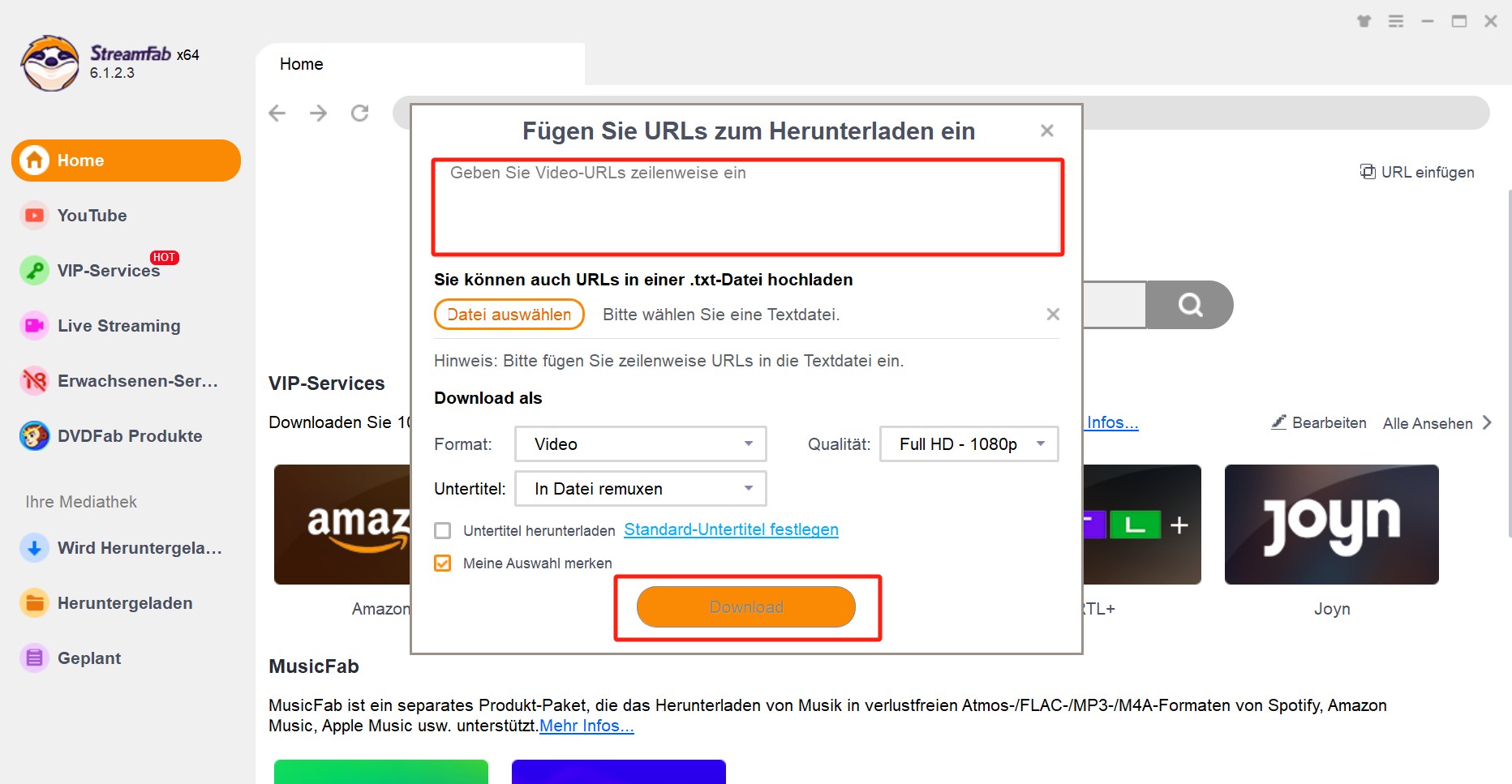Select Live Streaming sidebar entry

pos(119,326)
